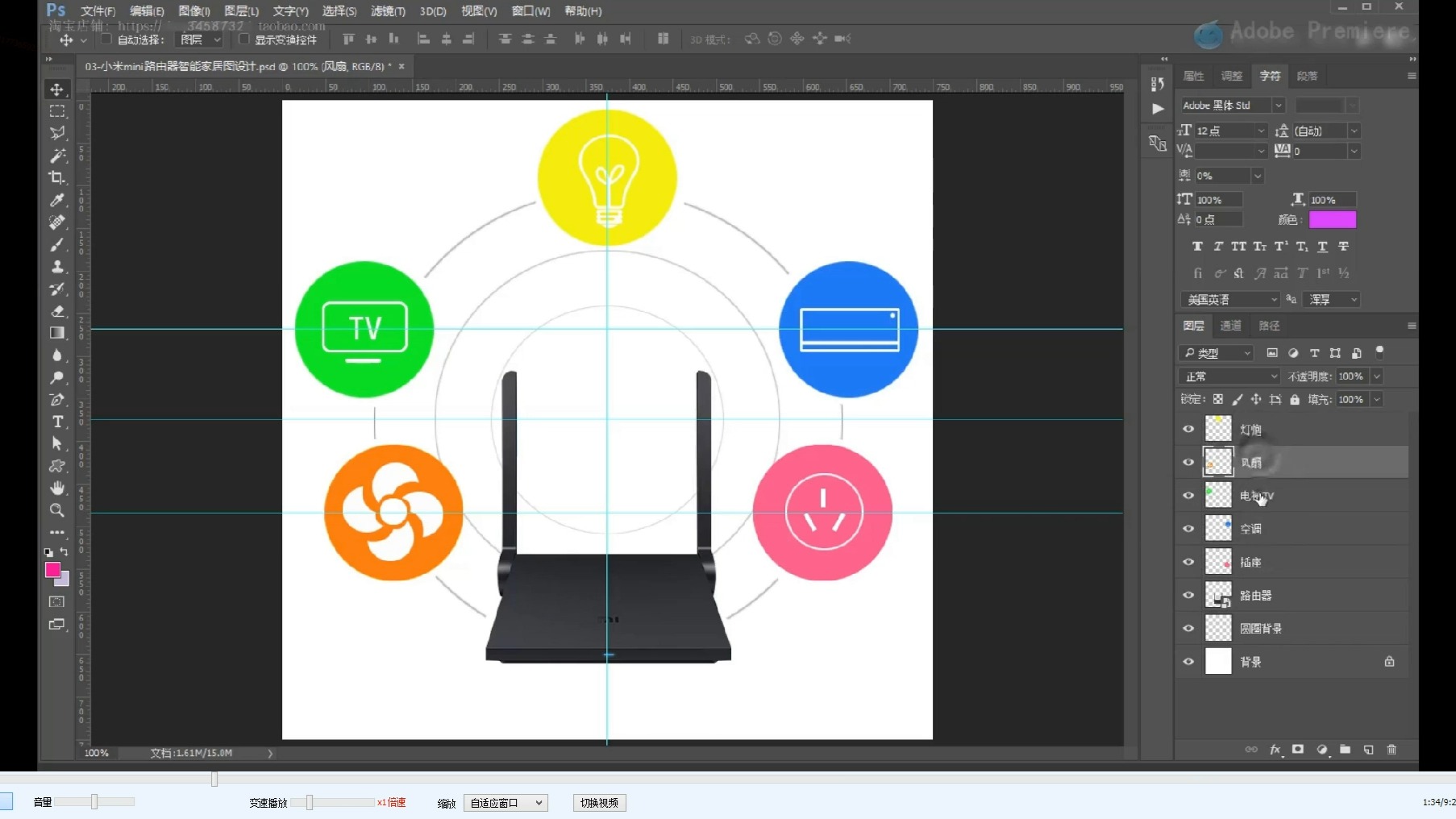Select the Path Selection tool
The width and height of the screenshot is (1456, 819).
tap(56, 443)
